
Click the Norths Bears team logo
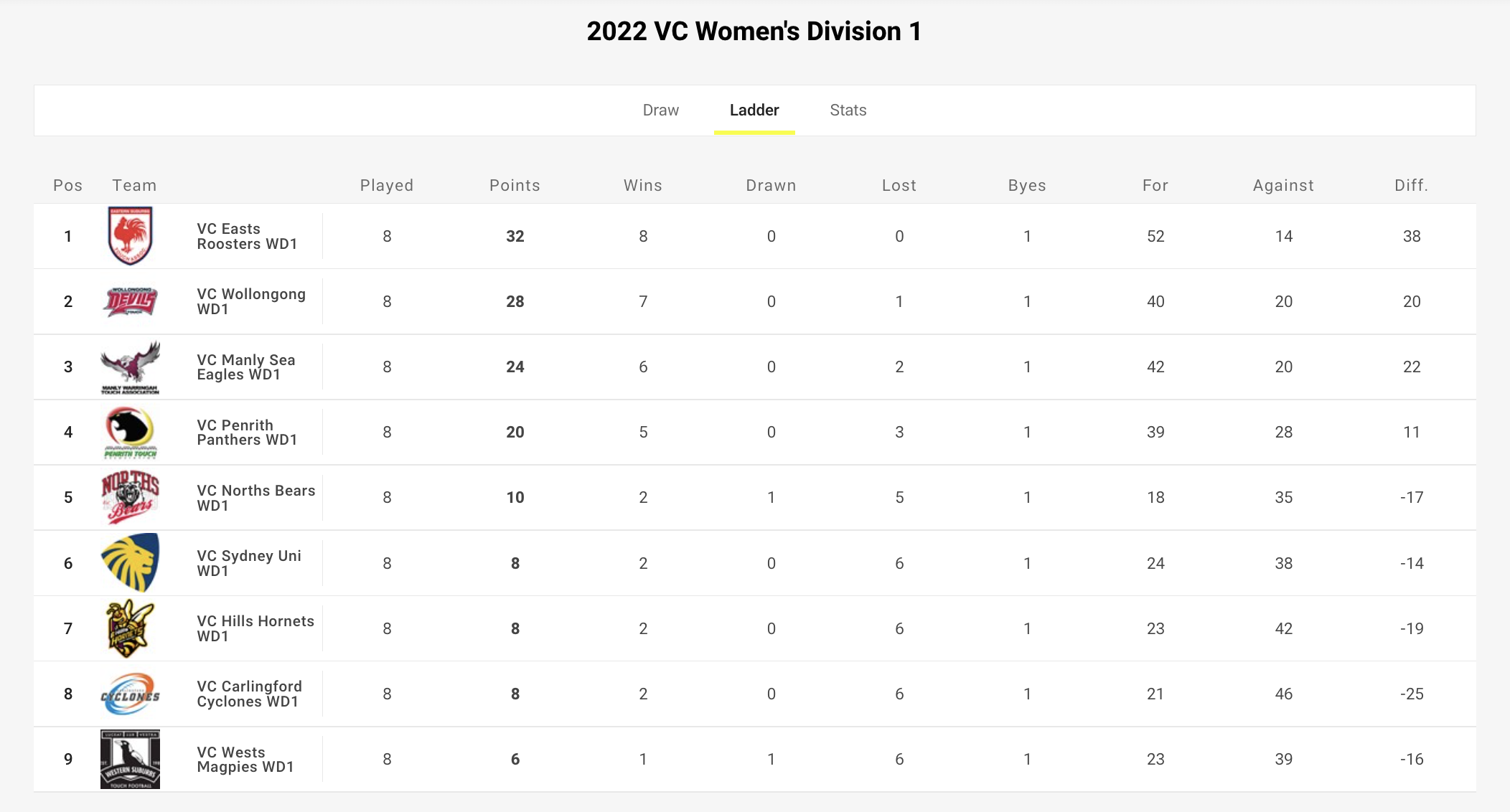(x=130, y=498)
